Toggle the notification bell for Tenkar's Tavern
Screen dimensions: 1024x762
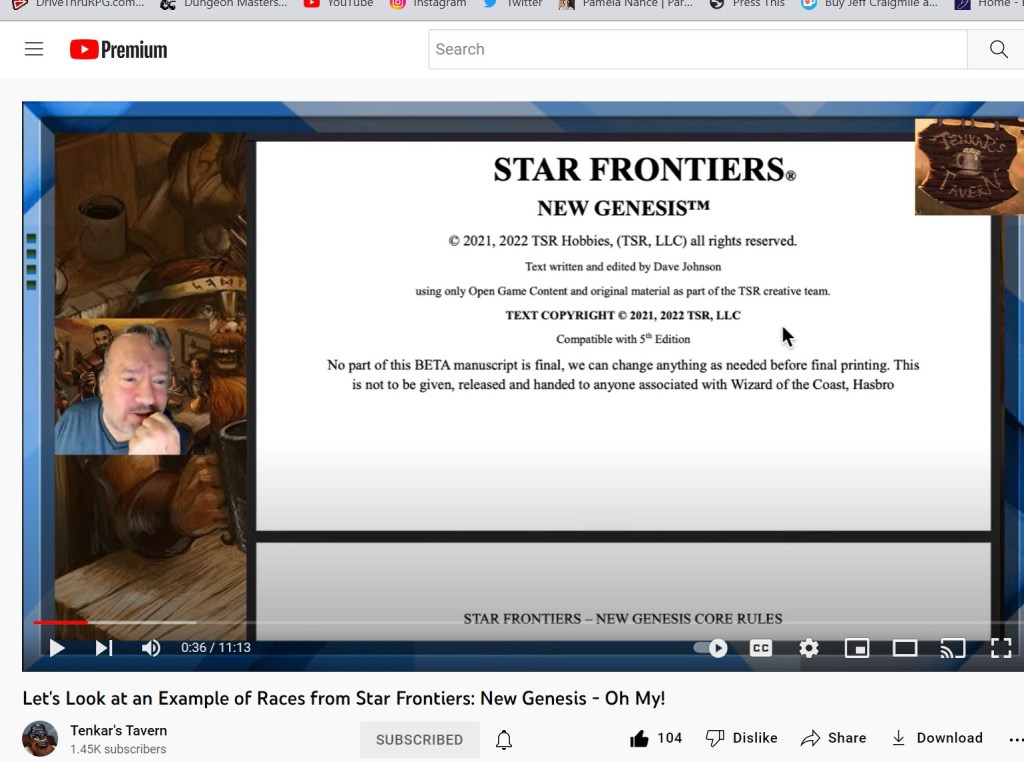[504, 740]
